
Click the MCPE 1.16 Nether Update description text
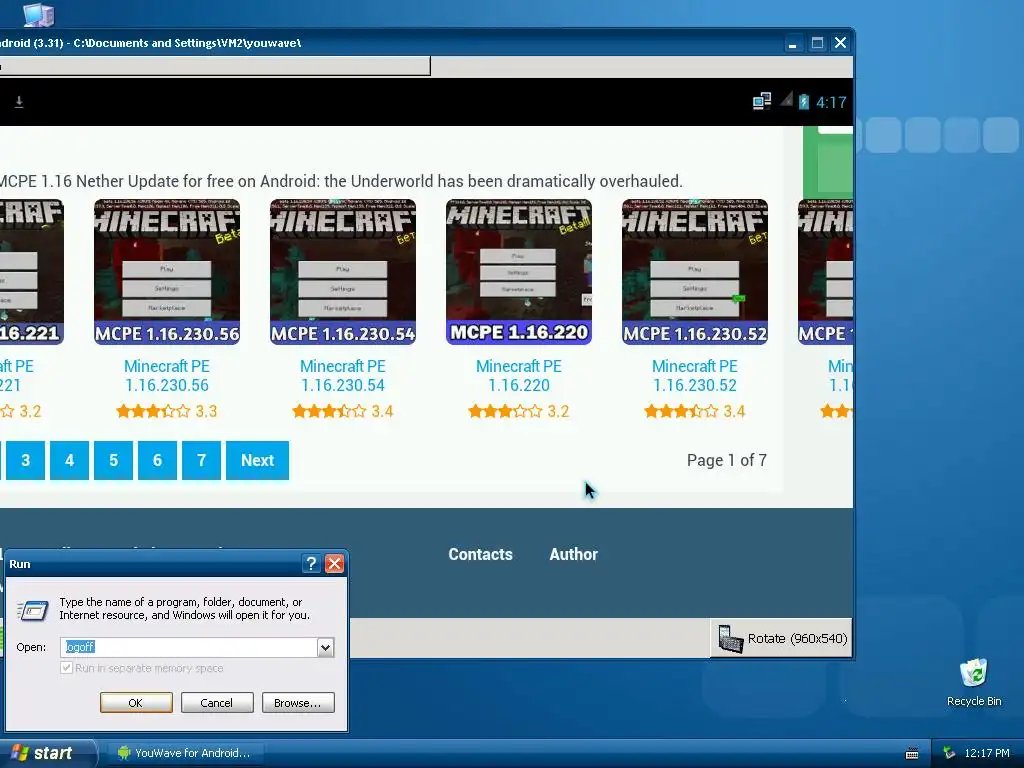[341, 181]
